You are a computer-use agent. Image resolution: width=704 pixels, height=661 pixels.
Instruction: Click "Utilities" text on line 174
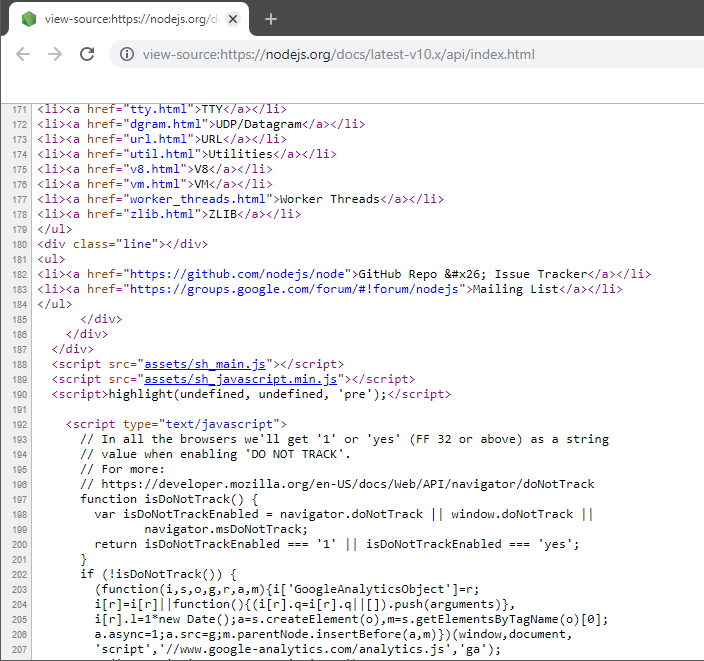point(240,154)
